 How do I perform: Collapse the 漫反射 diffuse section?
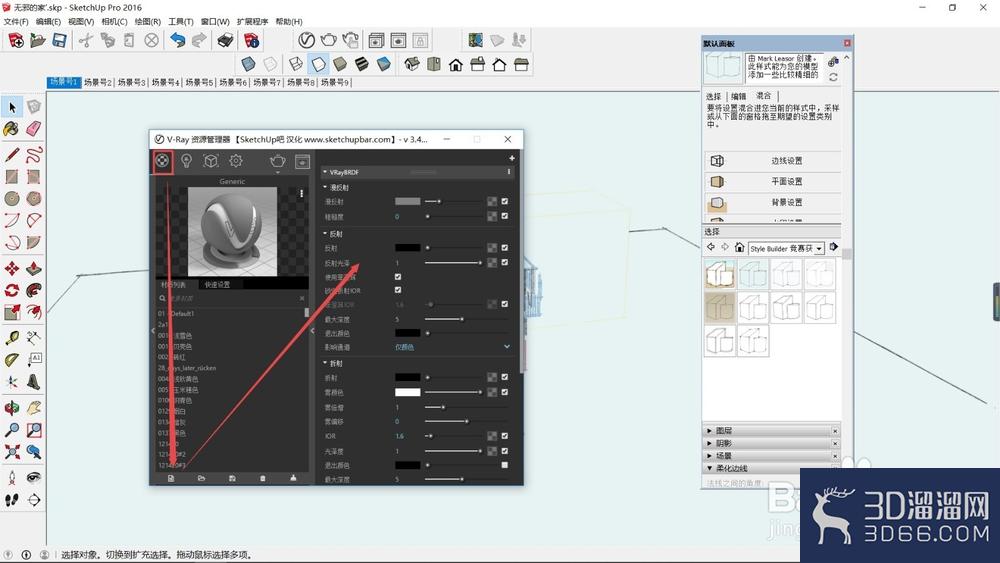point(325,187)
